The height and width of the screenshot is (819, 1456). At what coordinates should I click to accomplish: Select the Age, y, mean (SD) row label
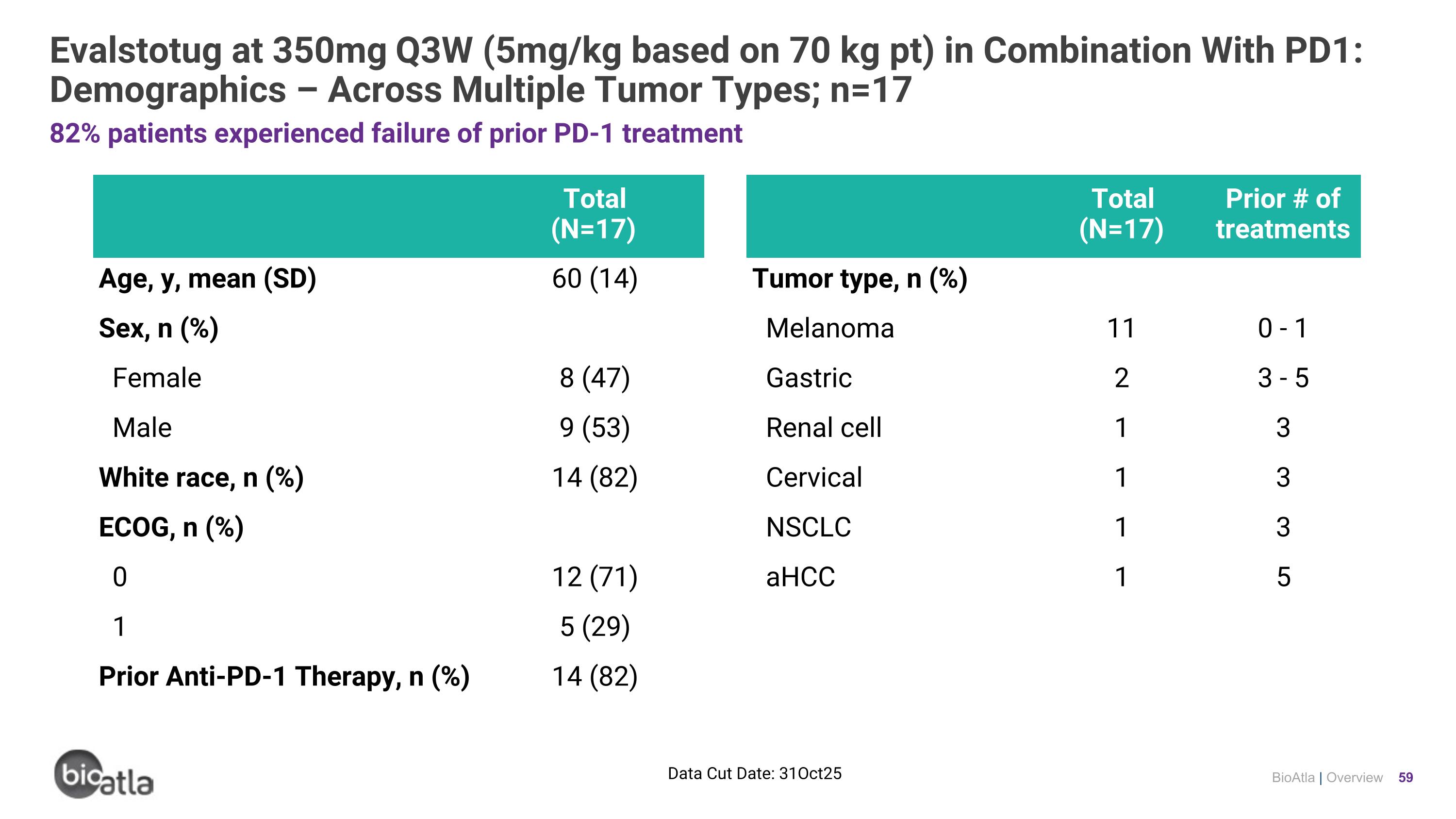[207, 279]
